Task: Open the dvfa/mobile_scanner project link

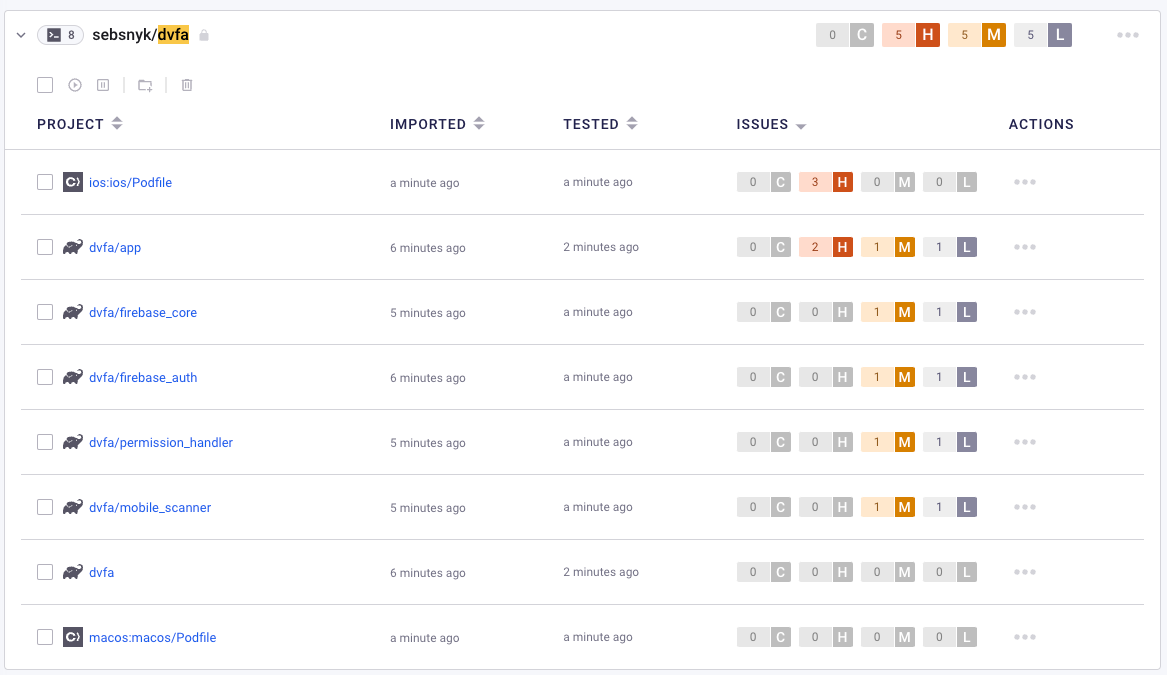Action: [150, 507]
